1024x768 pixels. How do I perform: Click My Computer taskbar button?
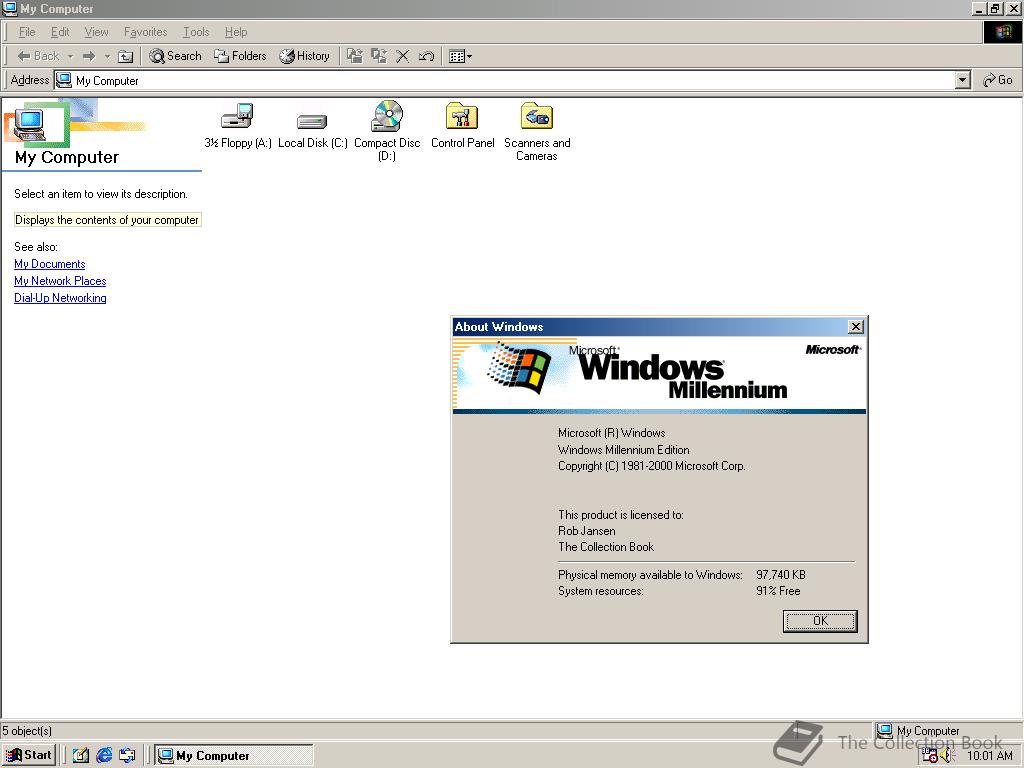(x=234, y=756)
